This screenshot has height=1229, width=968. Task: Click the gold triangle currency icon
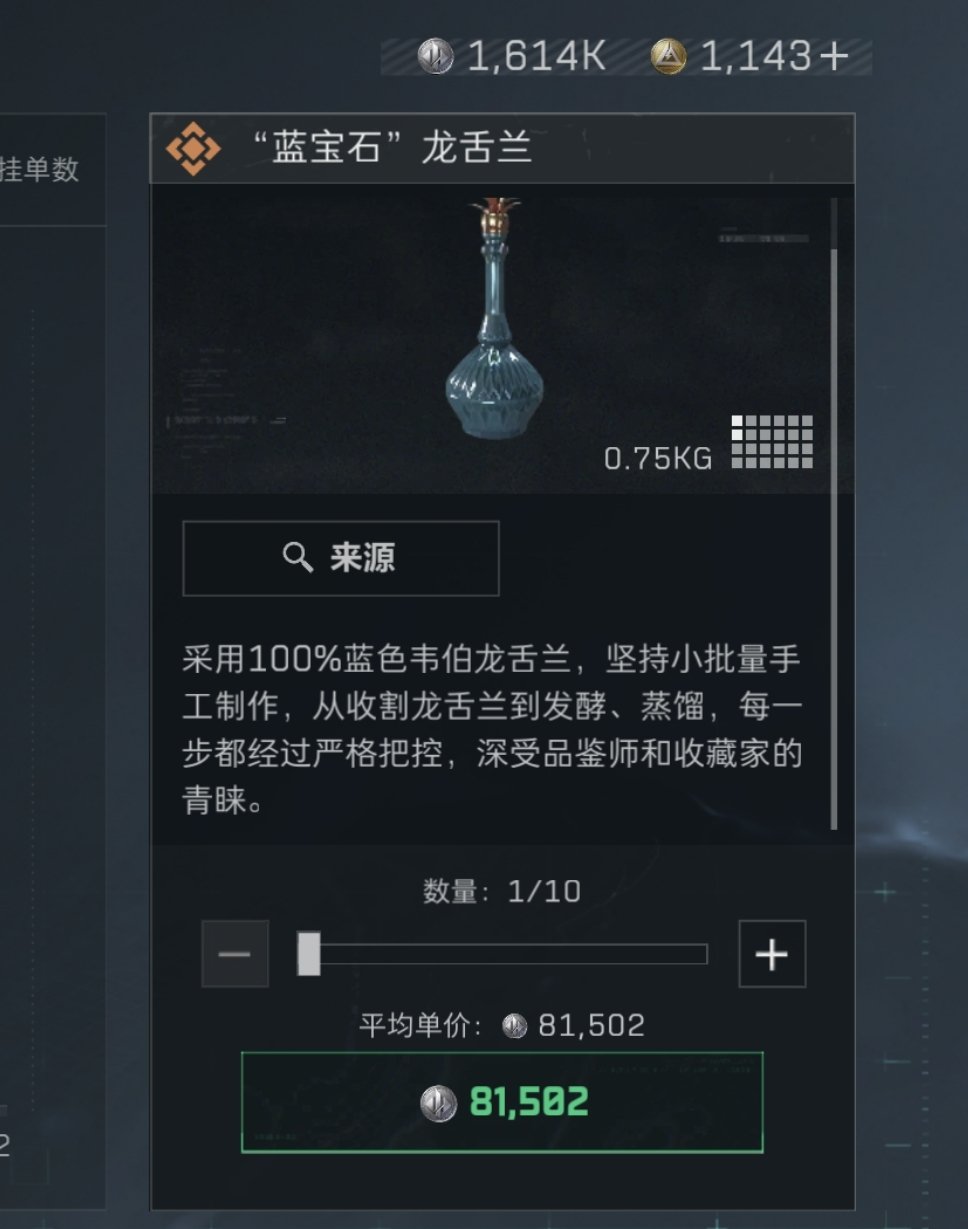[x=669, y=57]
